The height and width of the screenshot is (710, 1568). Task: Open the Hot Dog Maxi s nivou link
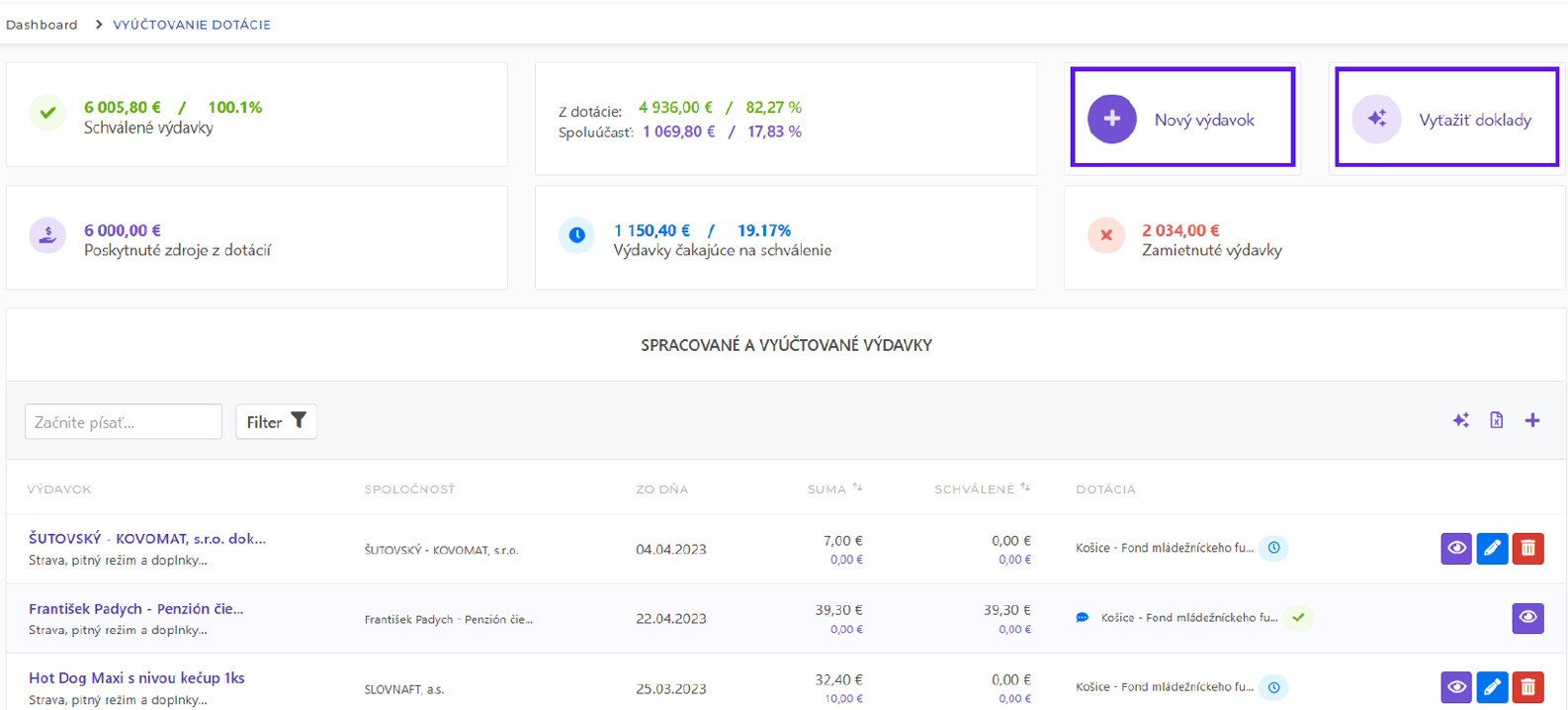click(x=136, y=678)
